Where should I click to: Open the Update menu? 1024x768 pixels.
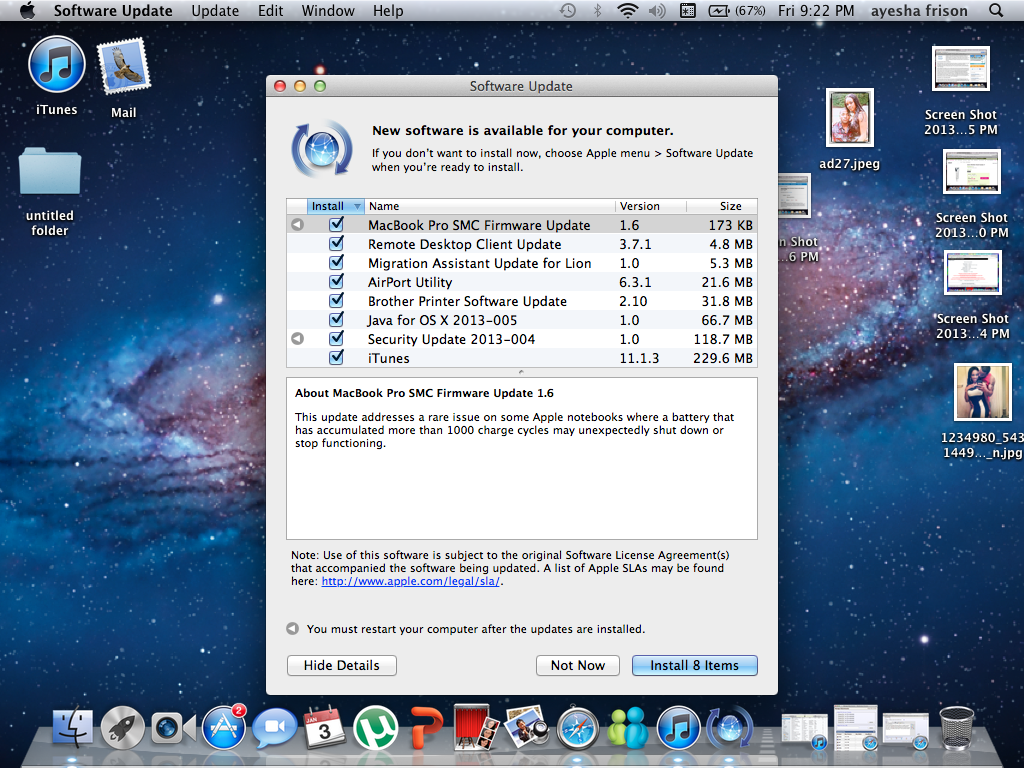pyautogui.click(x=215, y=10)
